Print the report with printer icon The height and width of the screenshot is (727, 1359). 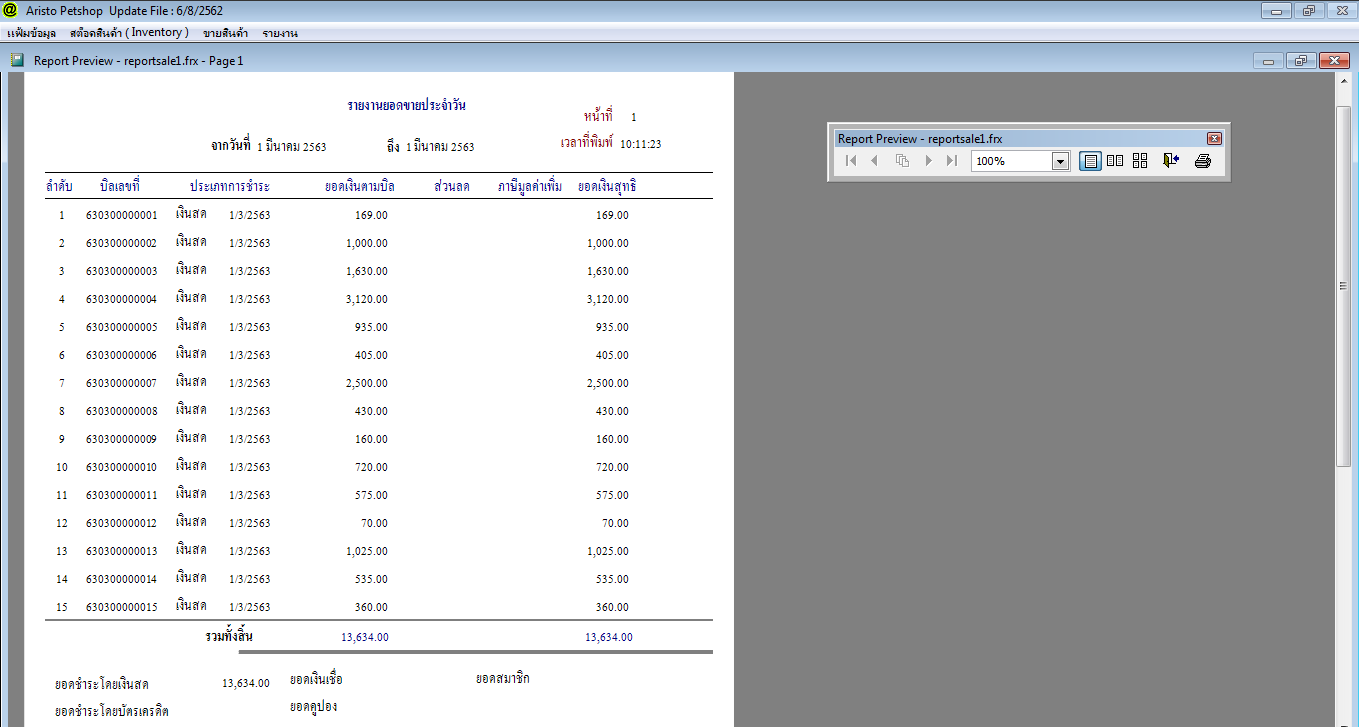click(x=1203, y=161)
